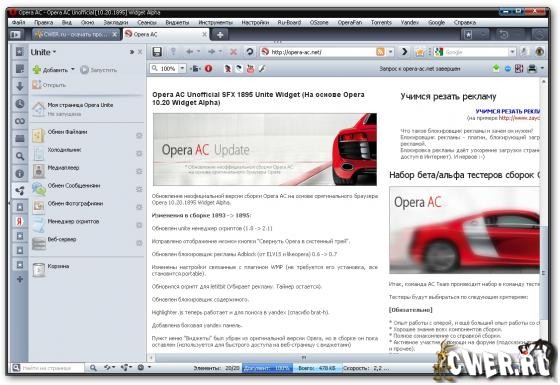Toggle the gear next to Обмен Файлами service
This screenshot has height=385, width=560.
click(x=139, y=135)
